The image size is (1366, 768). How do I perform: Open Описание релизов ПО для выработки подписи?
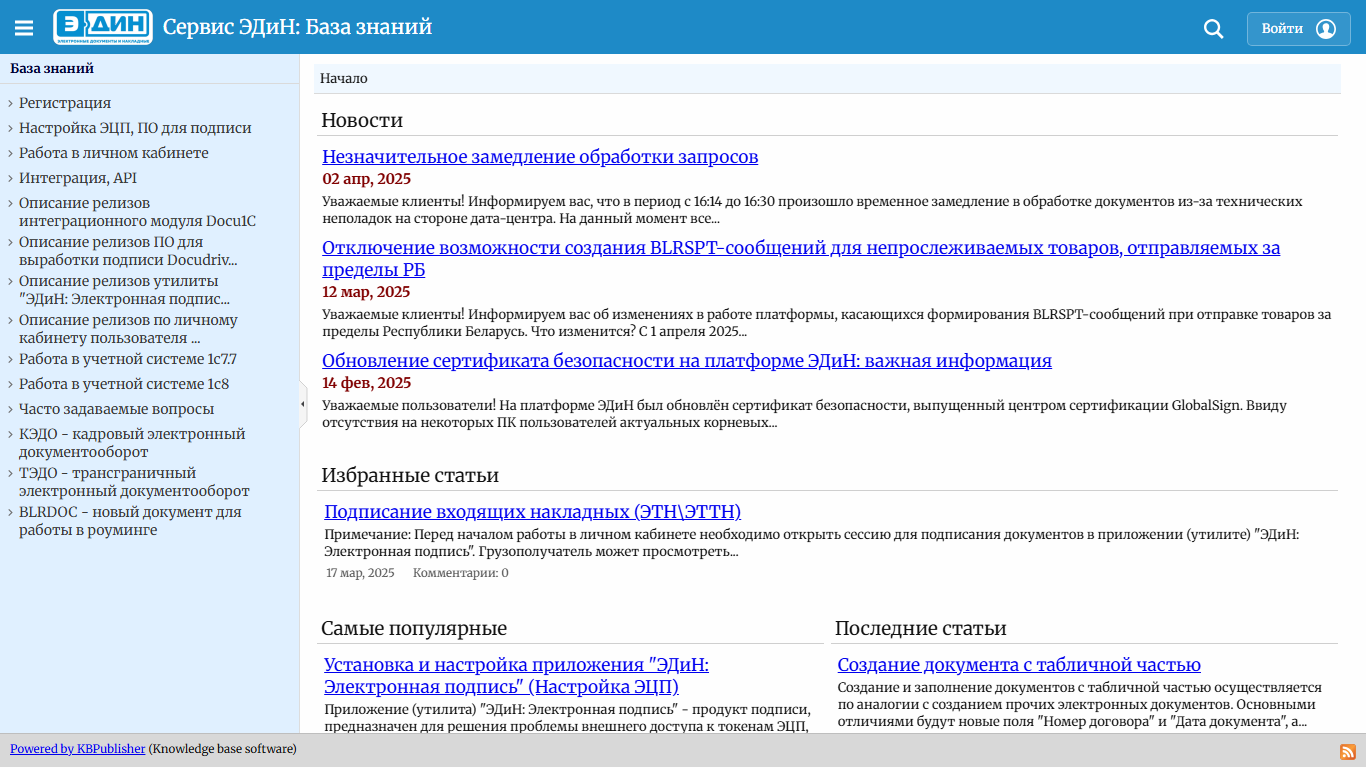point(128,251)
